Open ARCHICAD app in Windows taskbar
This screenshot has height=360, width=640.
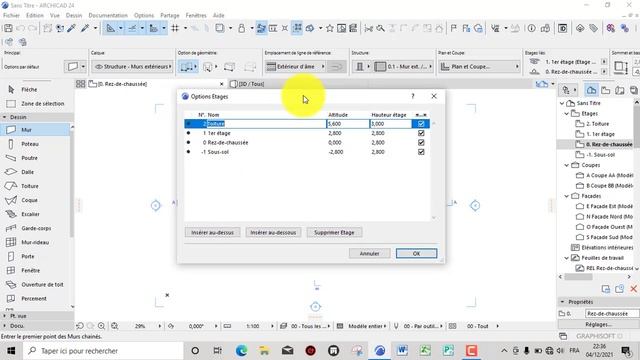tap(380, 351)
